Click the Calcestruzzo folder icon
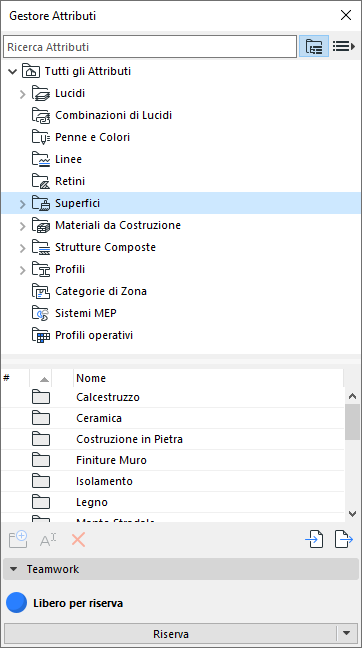362x648 pixels. [41, 397]
